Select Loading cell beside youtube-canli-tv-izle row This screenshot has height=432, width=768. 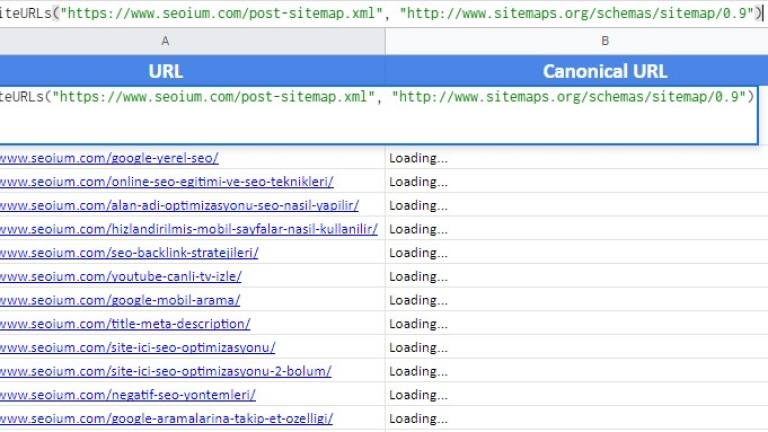[x=576, y=276]
